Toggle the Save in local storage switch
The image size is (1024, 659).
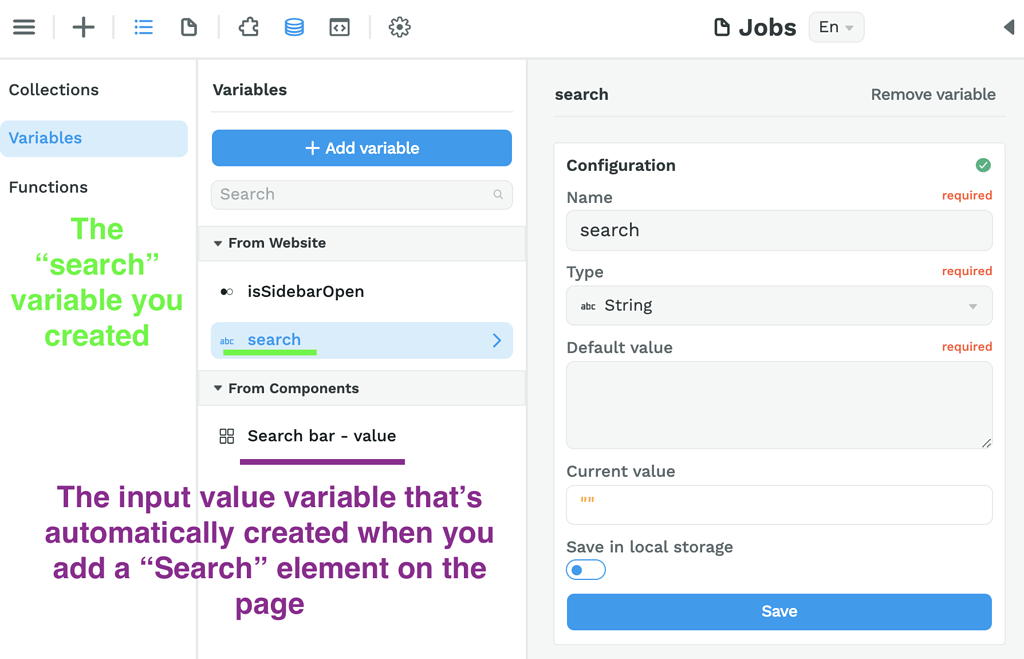point(585,569)
